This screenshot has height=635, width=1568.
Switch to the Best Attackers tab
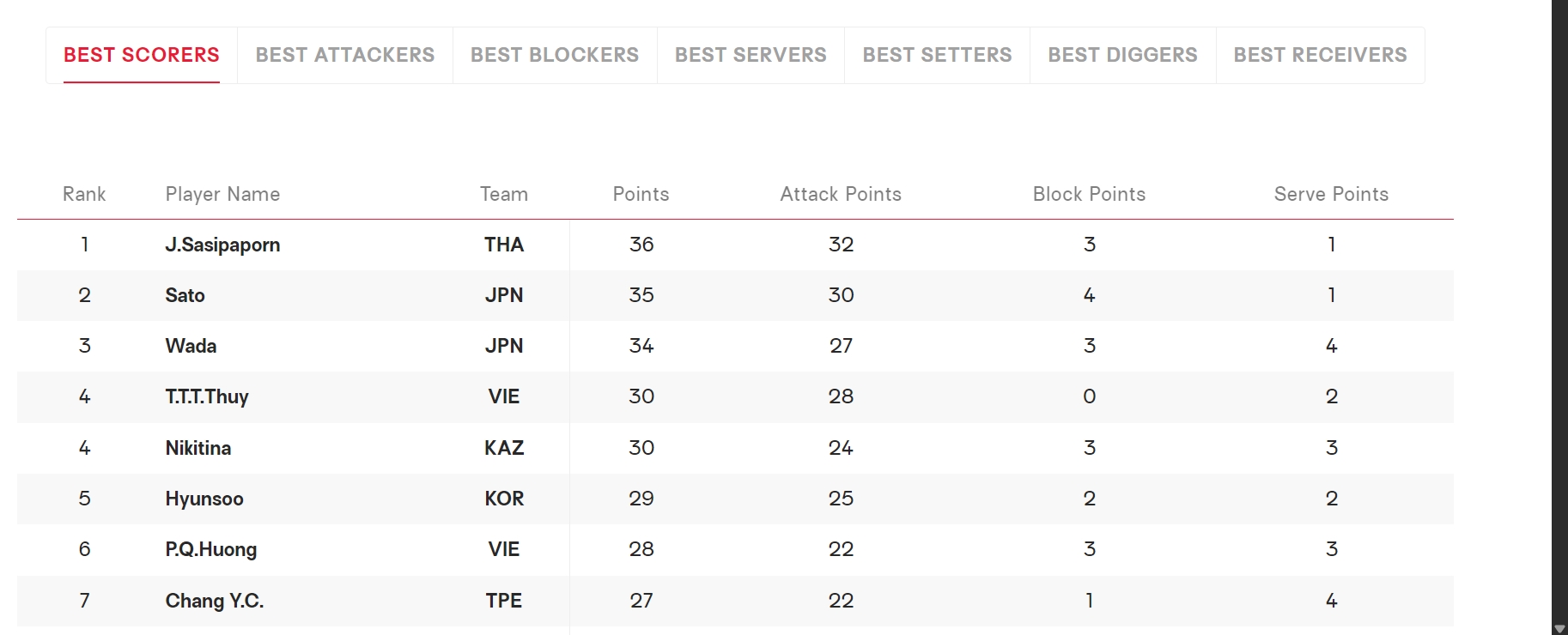click(x=345, y=55)
